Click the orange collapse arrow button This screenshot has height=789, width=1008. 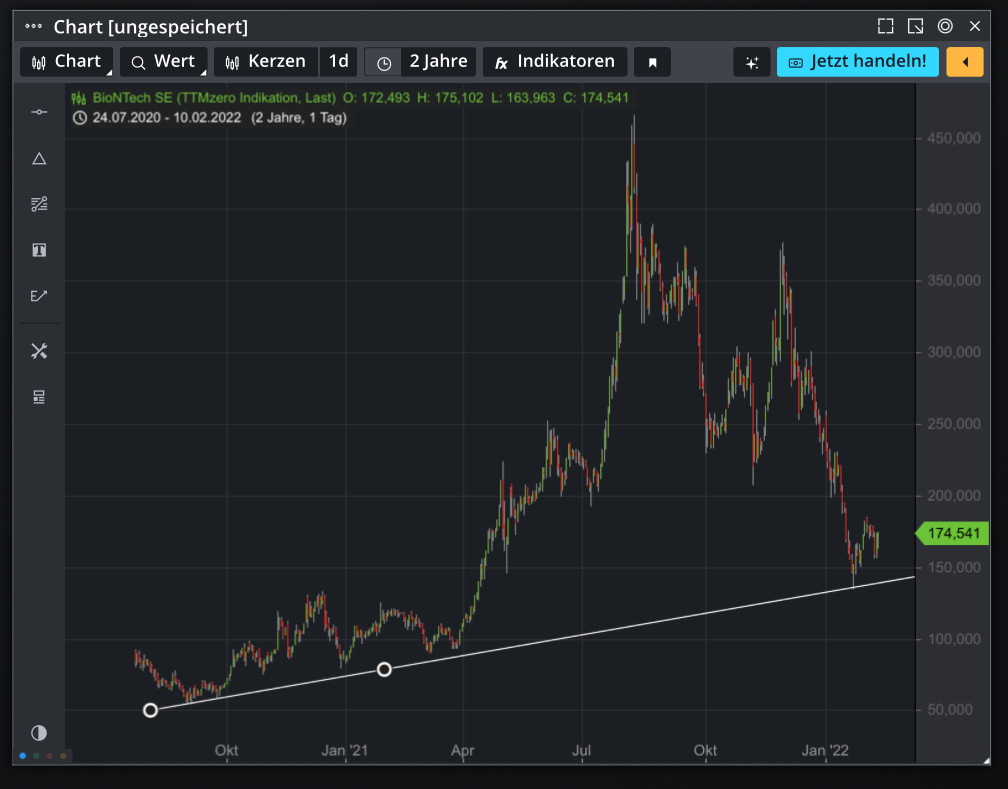[x=964, y=61]
